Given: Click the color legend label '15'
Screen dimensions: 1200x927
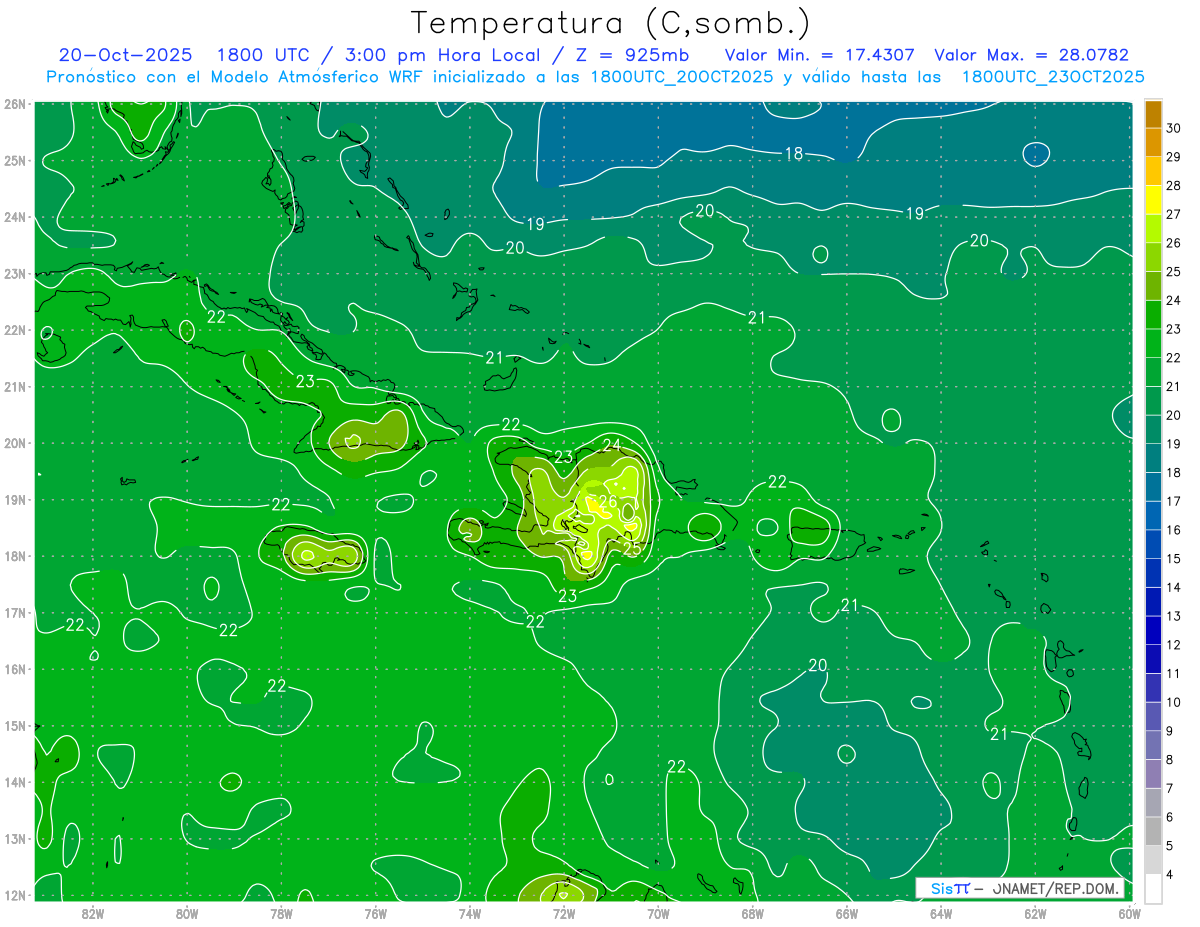Looking at the screenshot, I should tap(1174, 558).
